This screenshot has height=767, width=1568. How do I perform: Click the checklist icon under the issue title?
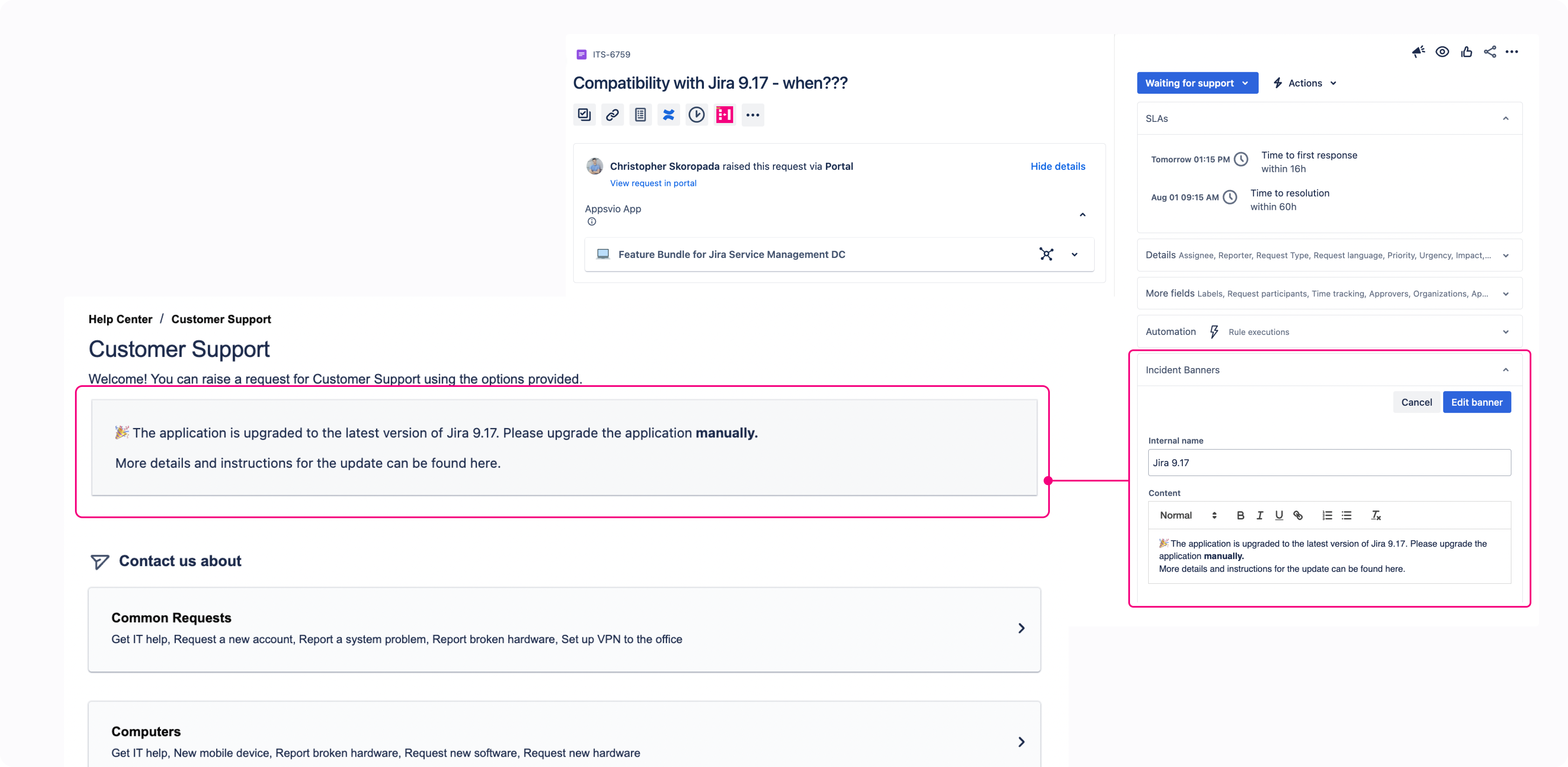pos(584,114)
